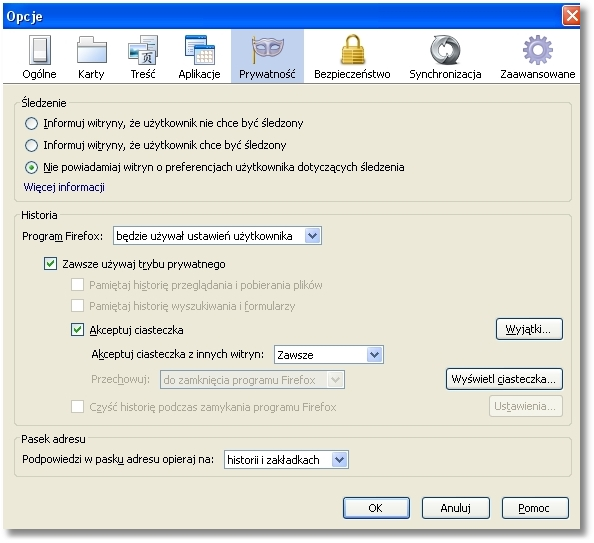Select 'użytkownik chce być śledzony' radio button
594x543 pixels.
coord(31,146)
